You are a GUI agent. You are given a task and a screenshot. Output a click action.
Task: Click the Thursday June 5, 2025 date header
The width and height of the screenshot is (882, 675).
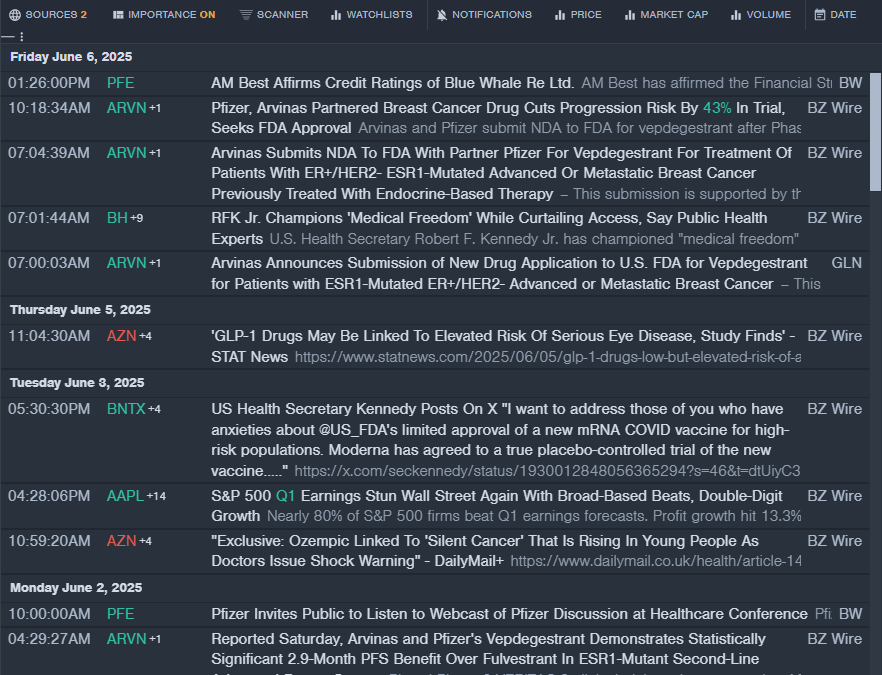coord(80,310)
